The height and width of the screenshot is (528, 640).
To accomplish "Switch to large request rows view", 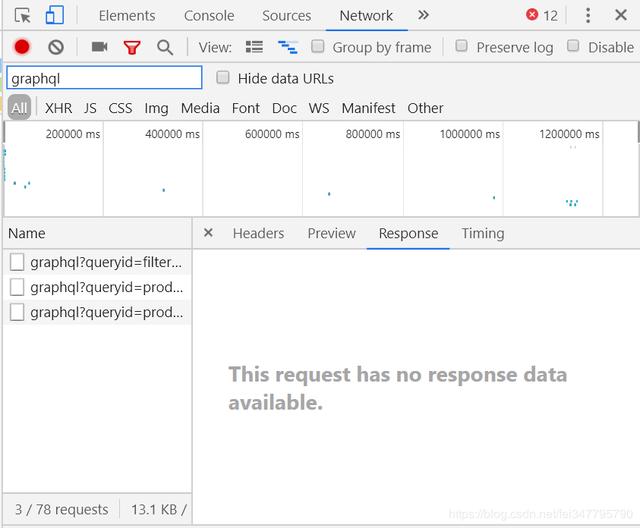I will tap(254, 47).
